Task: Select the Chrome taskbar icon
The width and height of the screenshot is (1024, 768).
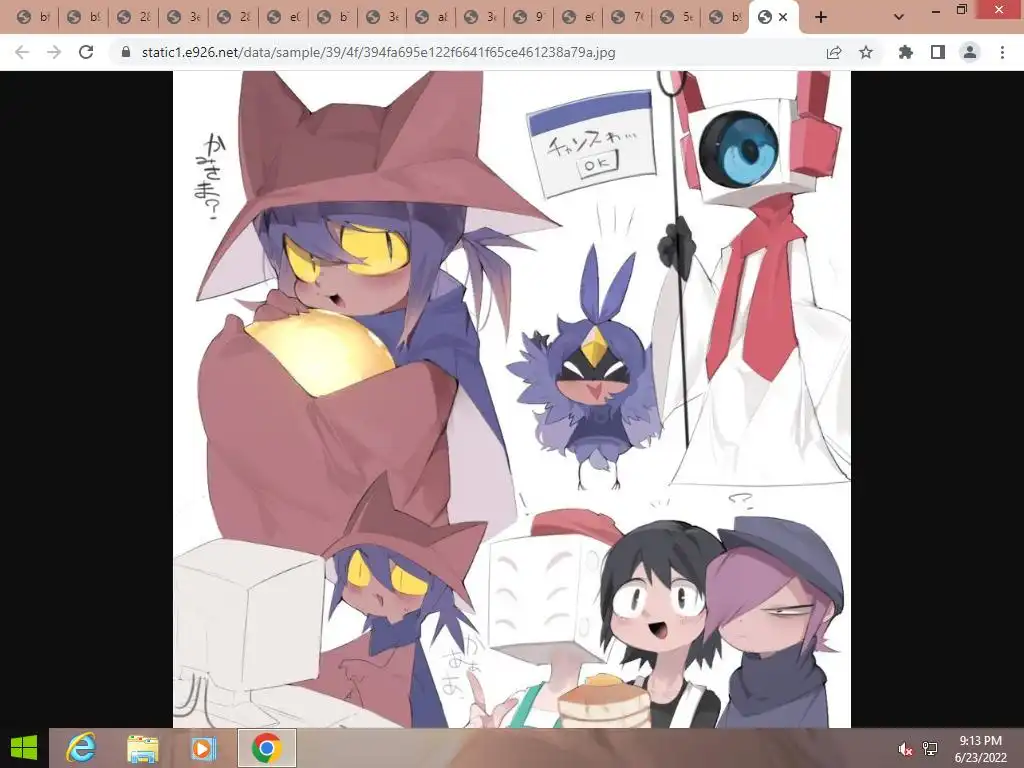Action: tap(266, 748)
